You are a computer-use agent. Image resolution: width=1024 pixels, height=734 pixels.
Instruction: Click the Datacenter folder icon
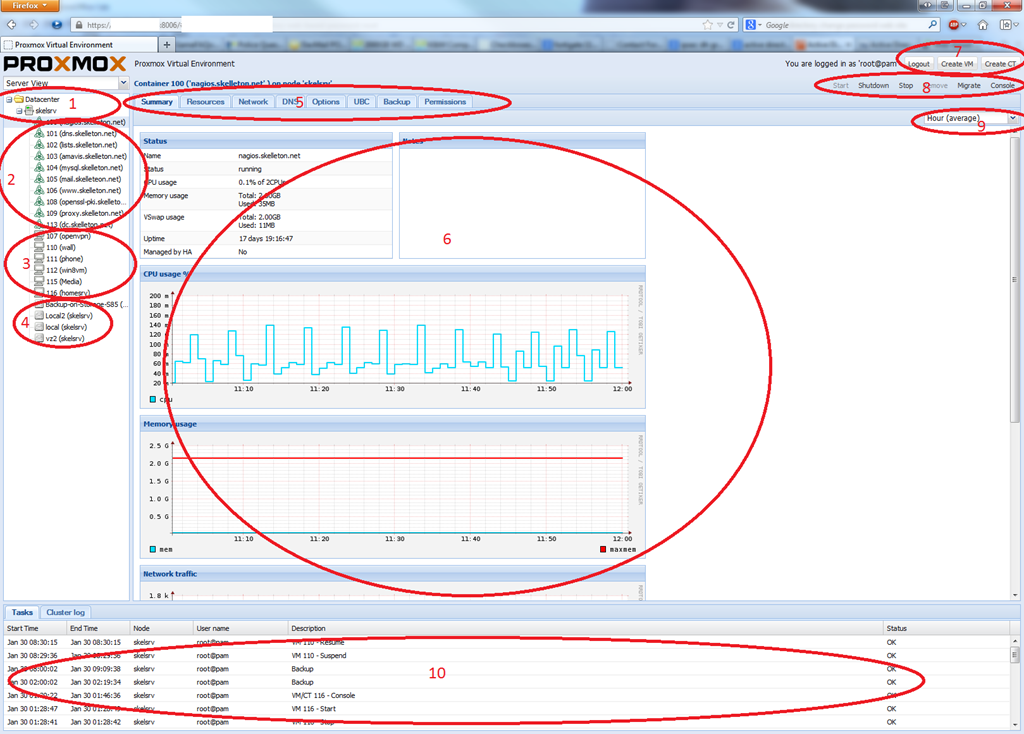19,100
